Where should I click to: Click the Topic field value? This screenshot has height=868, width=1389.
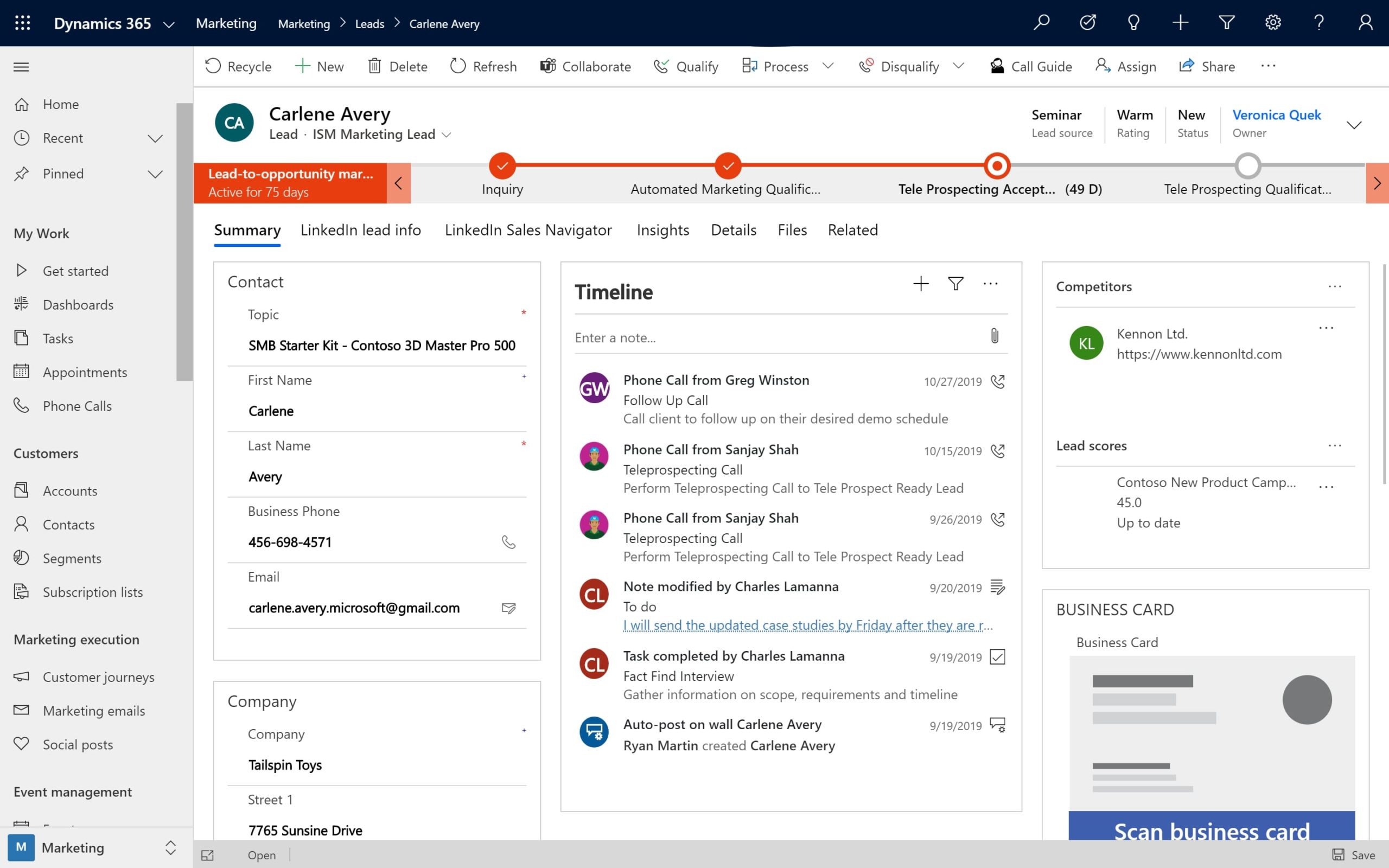381,346
